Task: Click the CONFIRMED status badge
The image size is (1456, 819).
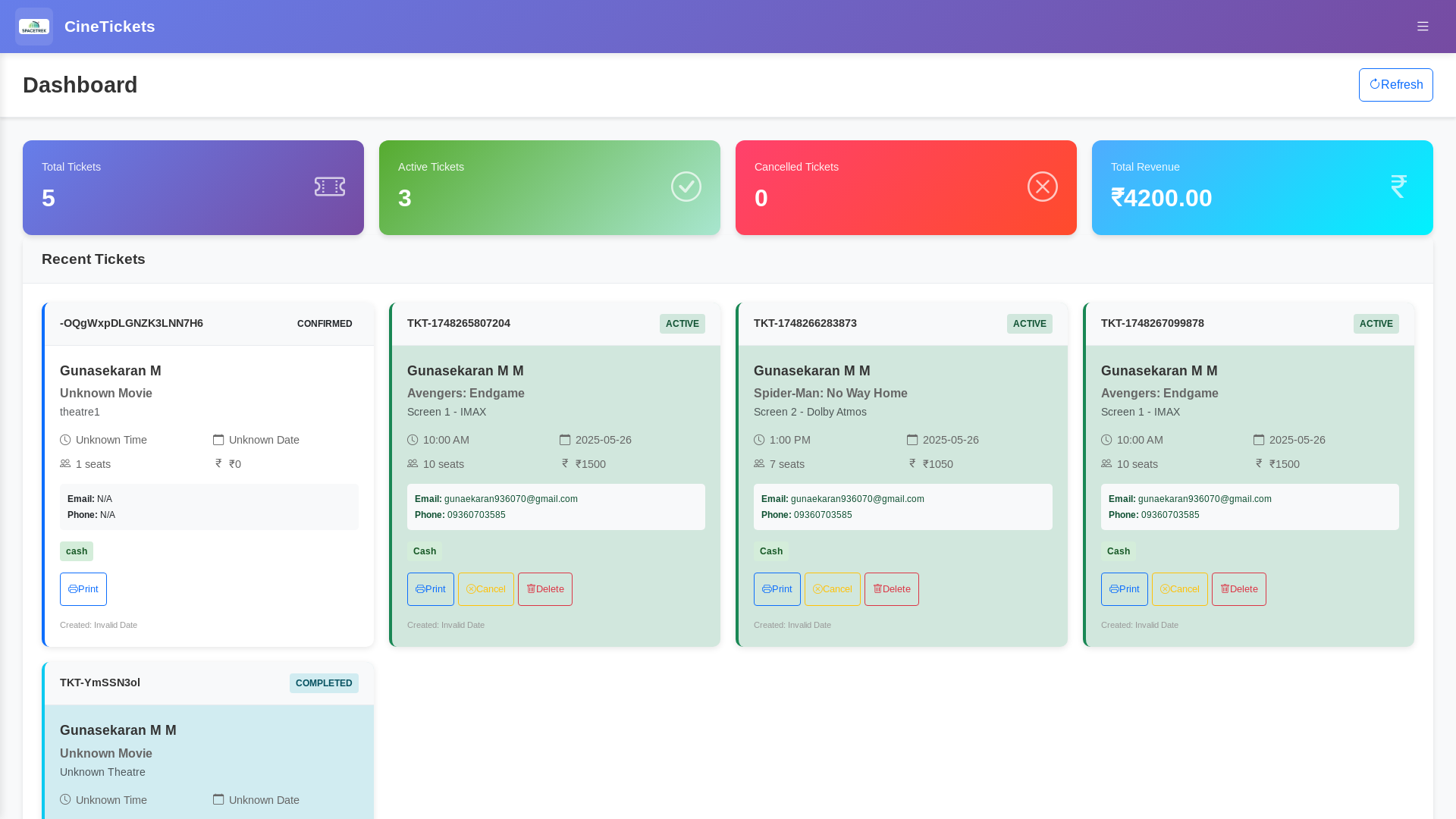Action: [x=325, y=324]
